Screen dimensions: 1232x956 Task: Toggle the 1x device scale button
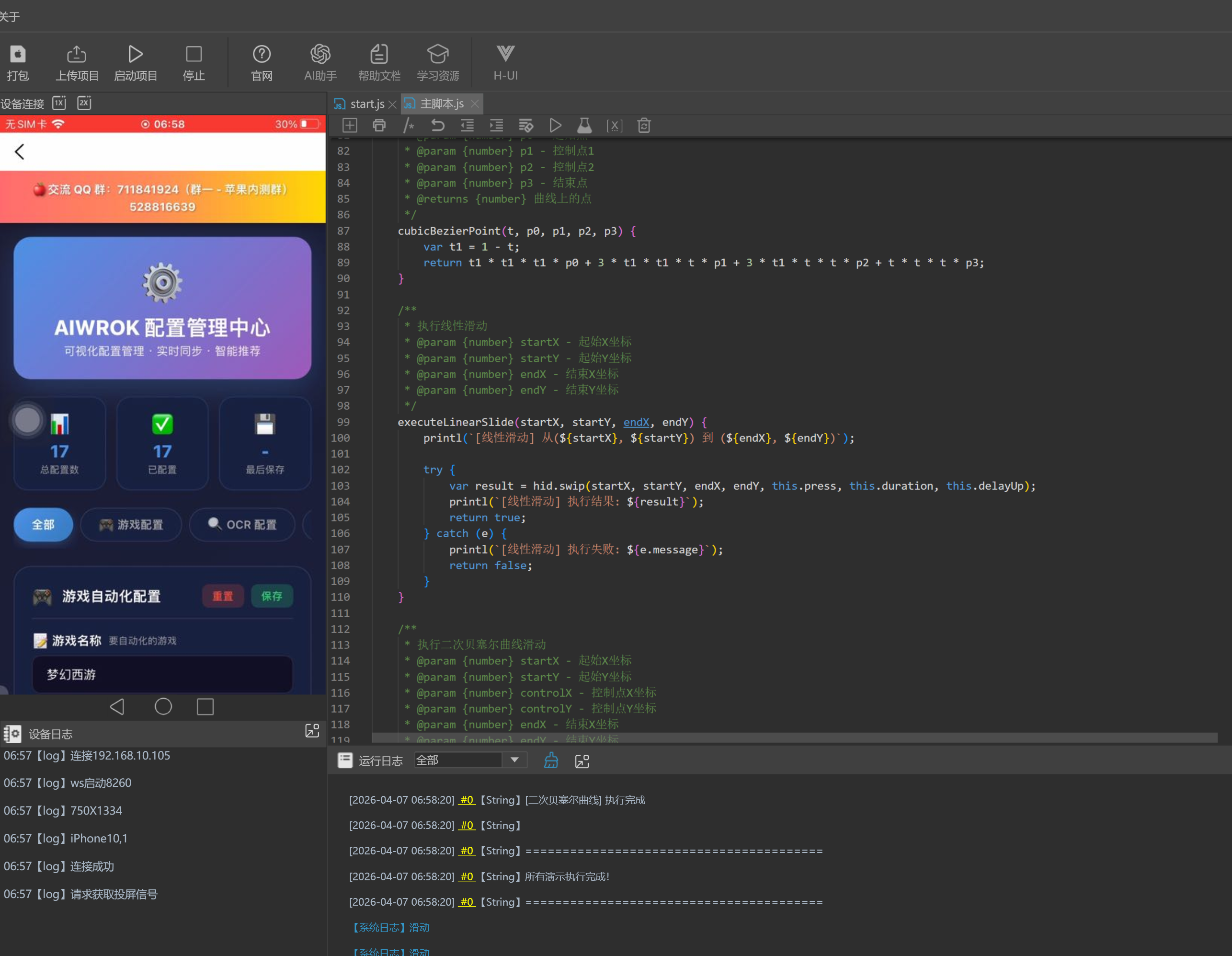(x=59, y=103)
